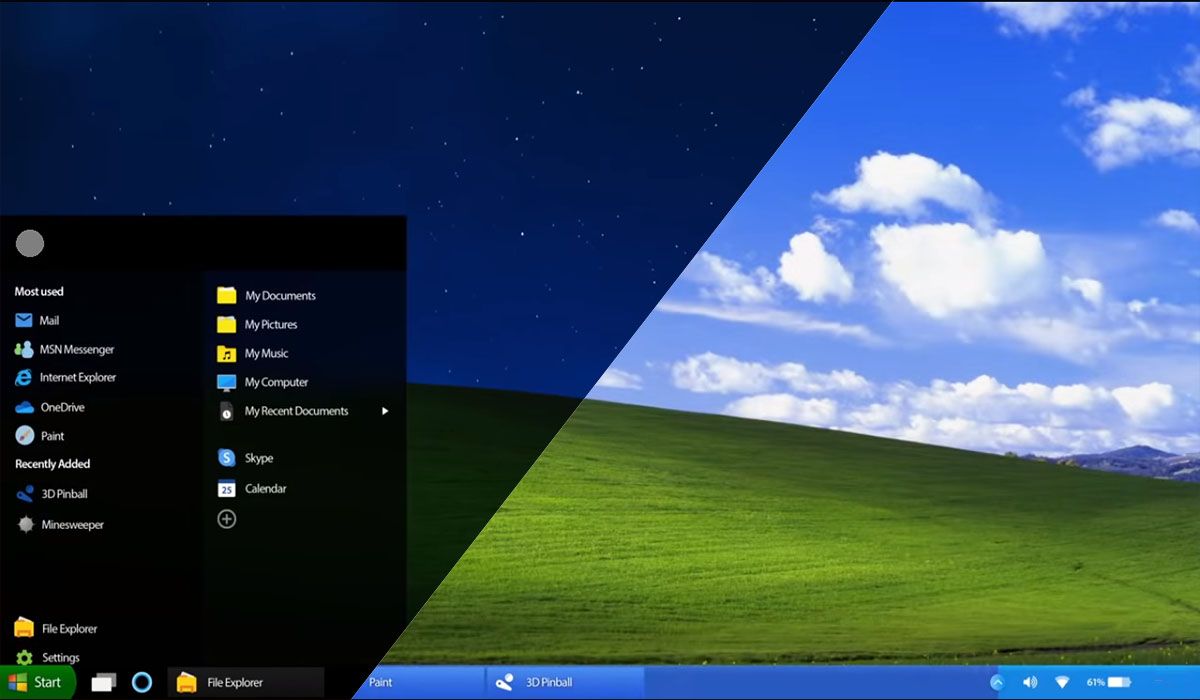The height and width of the screenshot is (700, 1200).
Task: Launch Skype from the Start menu
Action: [x=245, y=458]
